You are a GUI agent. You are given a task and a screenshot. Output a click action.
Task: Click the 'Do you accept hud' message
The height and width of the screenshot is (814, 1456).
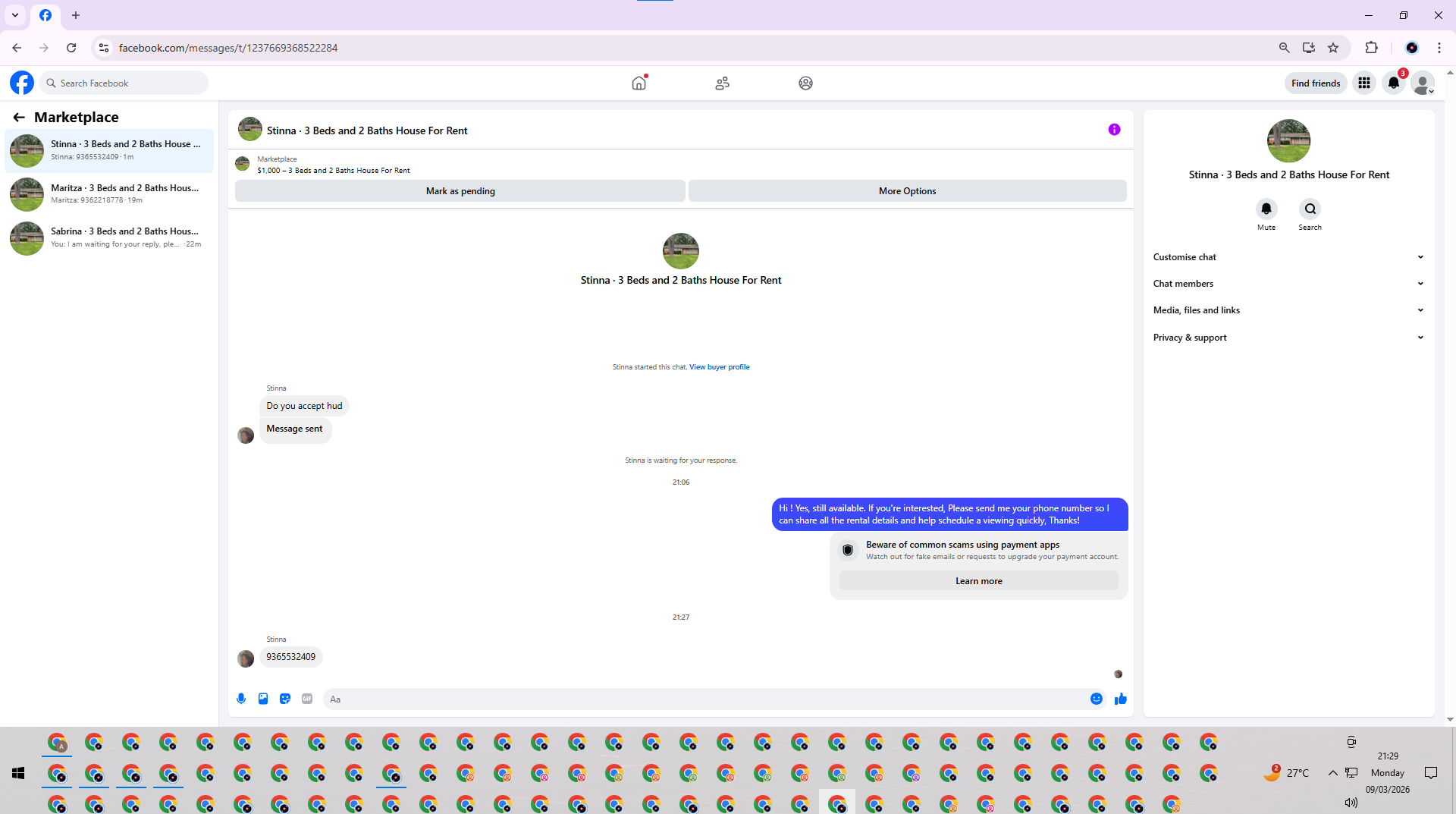pos(304,406)
